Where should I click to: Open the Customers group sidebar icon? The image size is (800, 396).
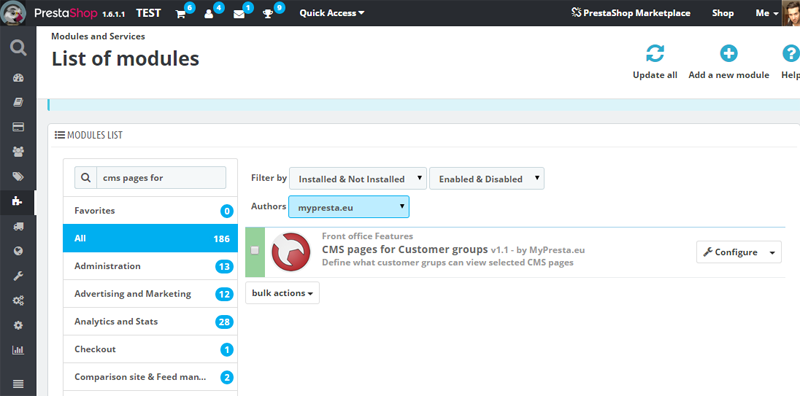click(x=18, y=152)
